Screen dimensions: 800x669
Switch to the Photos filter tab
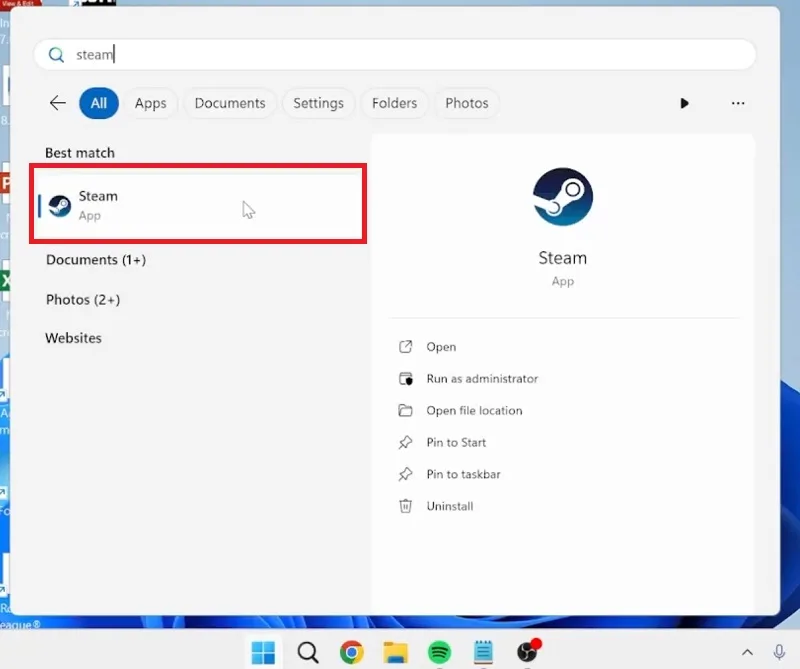coord(467,103)
